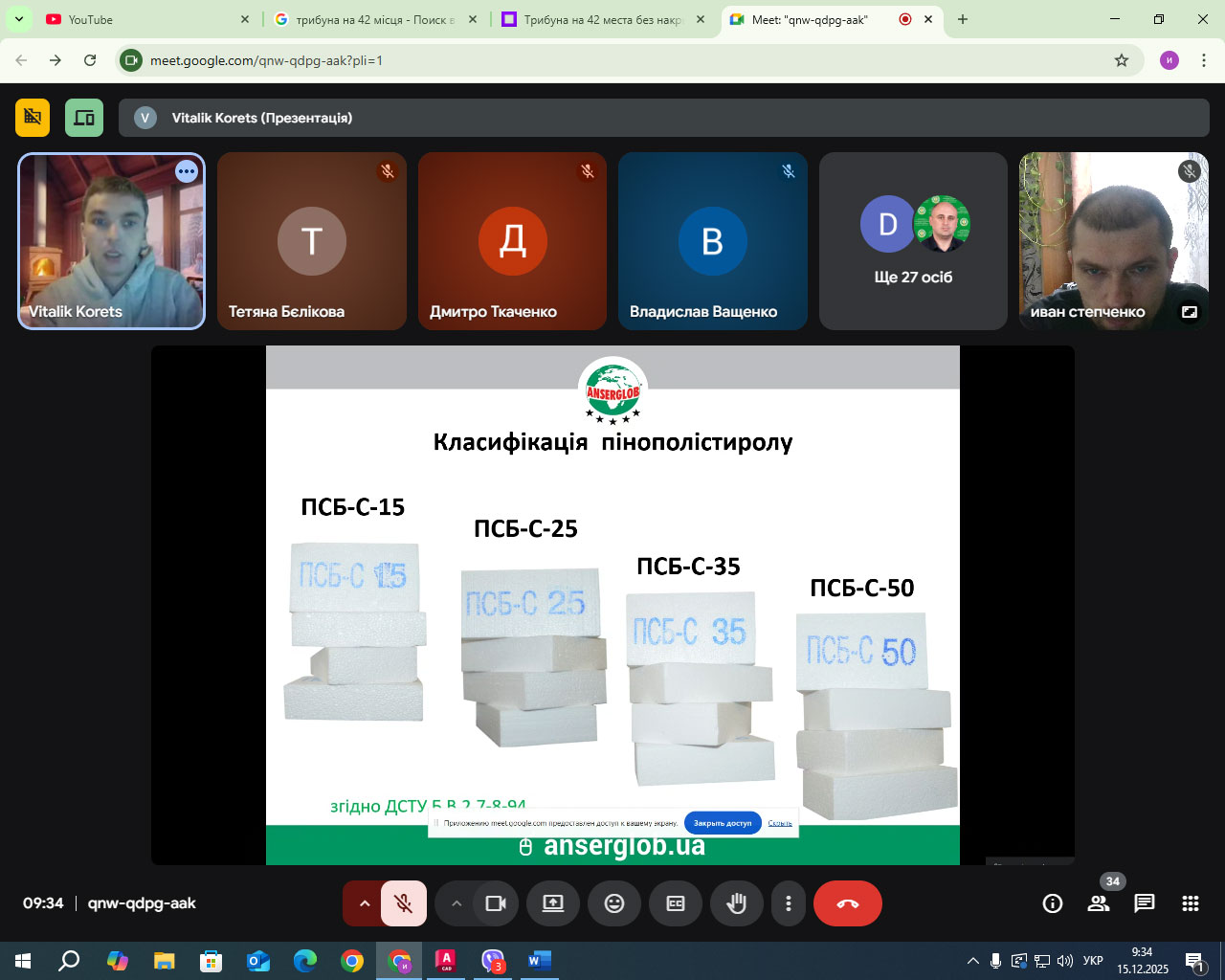
Task: Switch to 'Трибуна на 42 места' tab
Action: [603, 19]
